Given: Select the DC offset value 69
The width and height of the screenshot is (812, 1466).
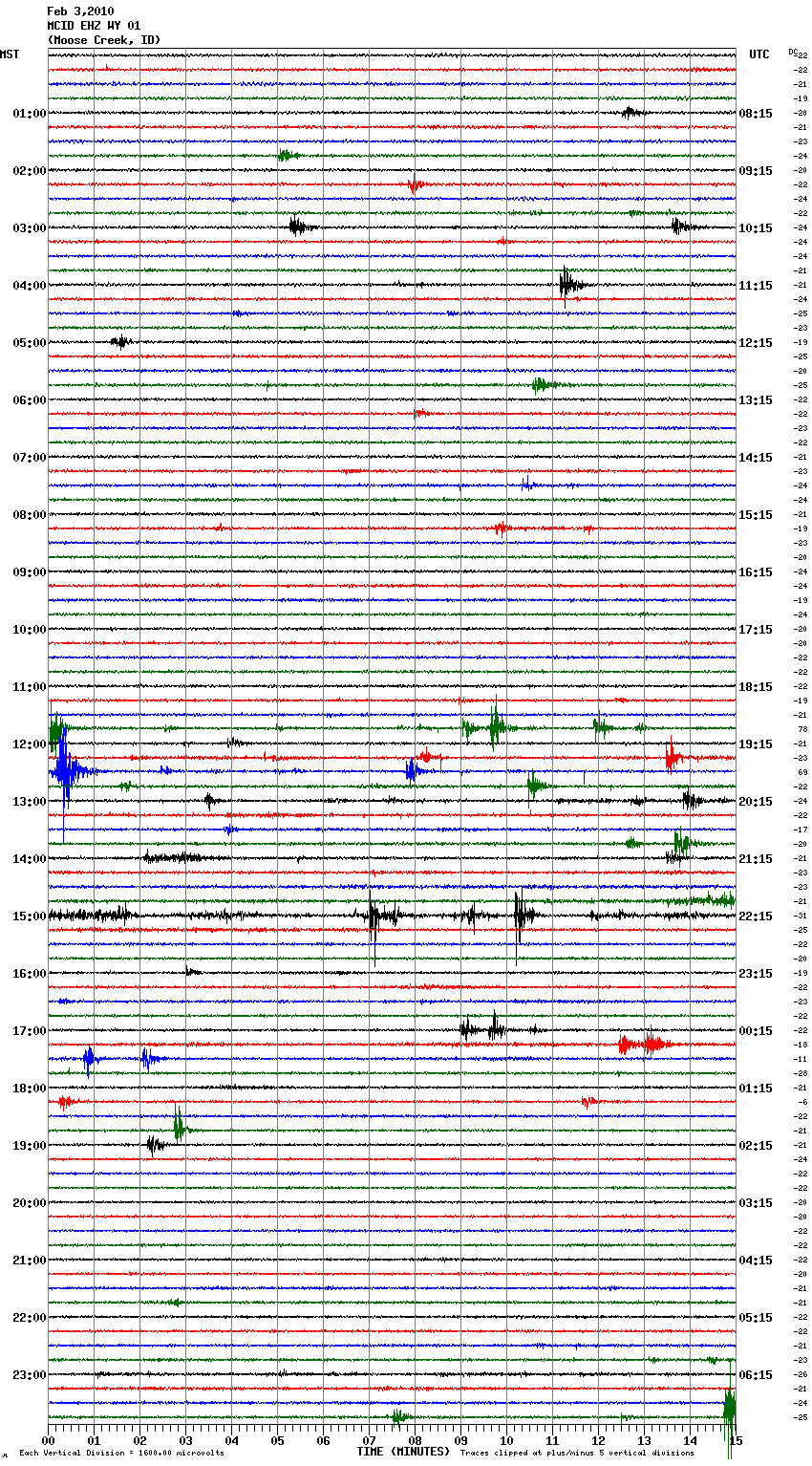Looking at the screenshot, I should tap(802, 772).
